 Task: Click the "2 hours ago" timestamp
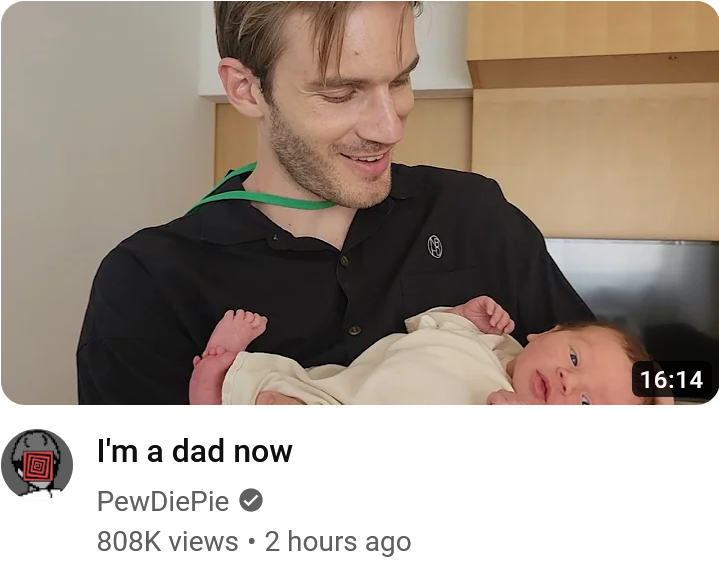(337, 541)
